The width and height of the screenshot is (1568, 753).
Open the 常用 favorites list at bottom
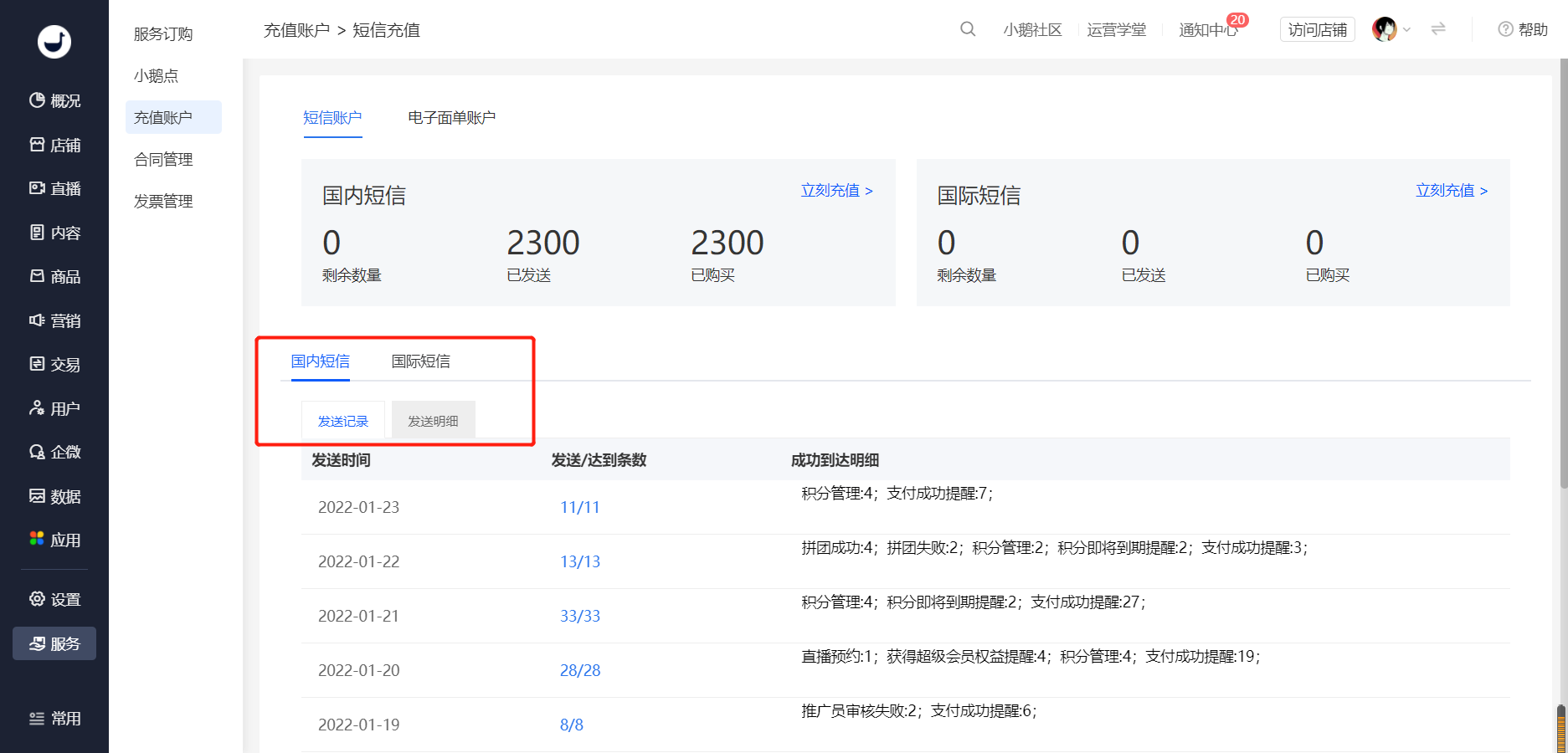(55, 718)
